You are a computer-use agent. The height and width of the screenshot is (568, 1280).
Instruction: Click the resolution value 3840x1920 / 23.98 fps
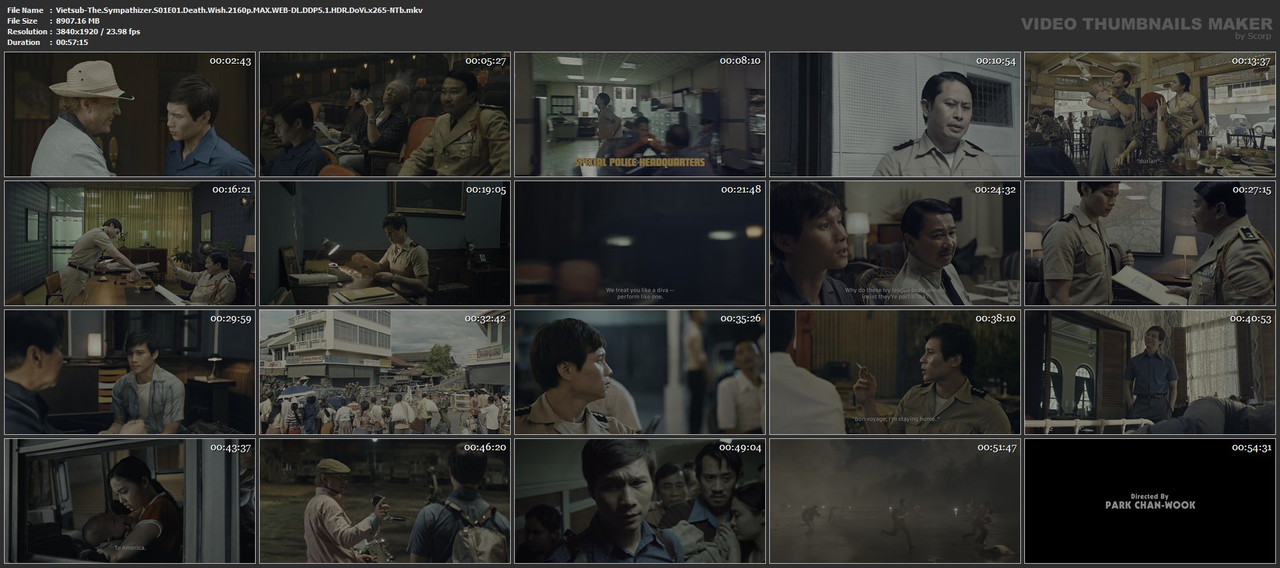(98, 32)
